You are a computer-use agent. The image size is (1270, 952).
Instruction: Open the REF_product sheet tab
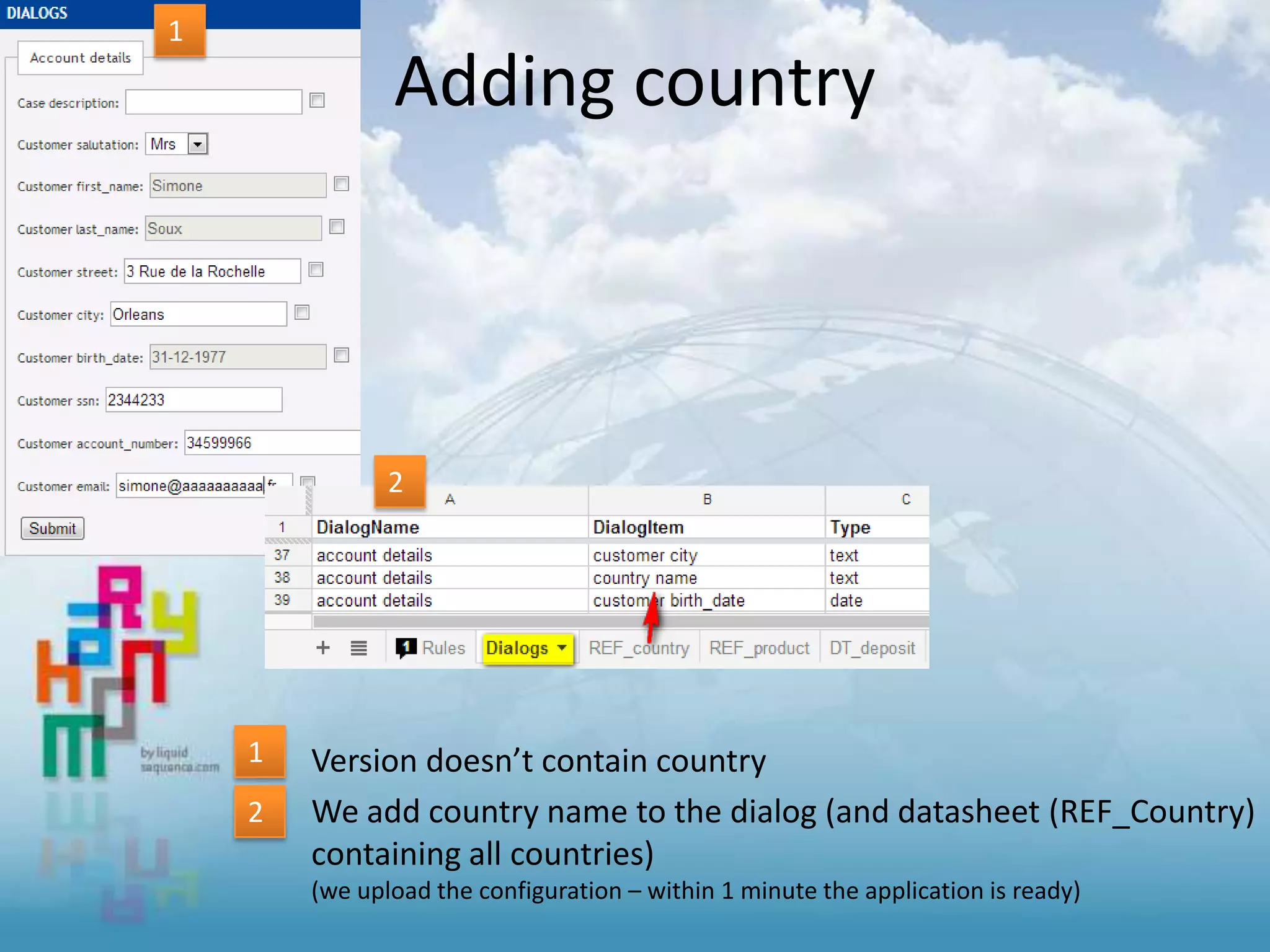point(759,648)
